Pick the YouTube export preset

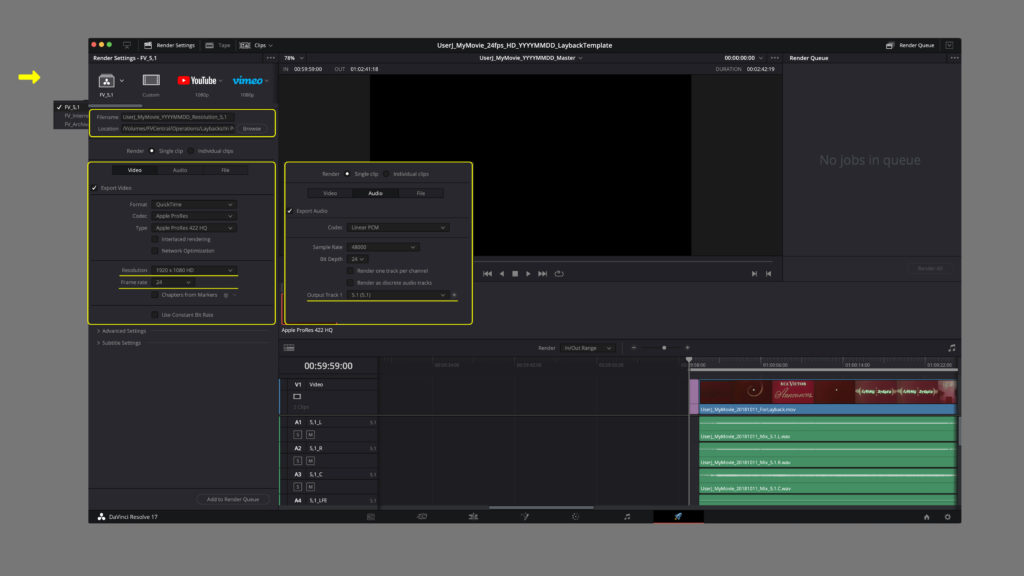click(x=197, y=80)
